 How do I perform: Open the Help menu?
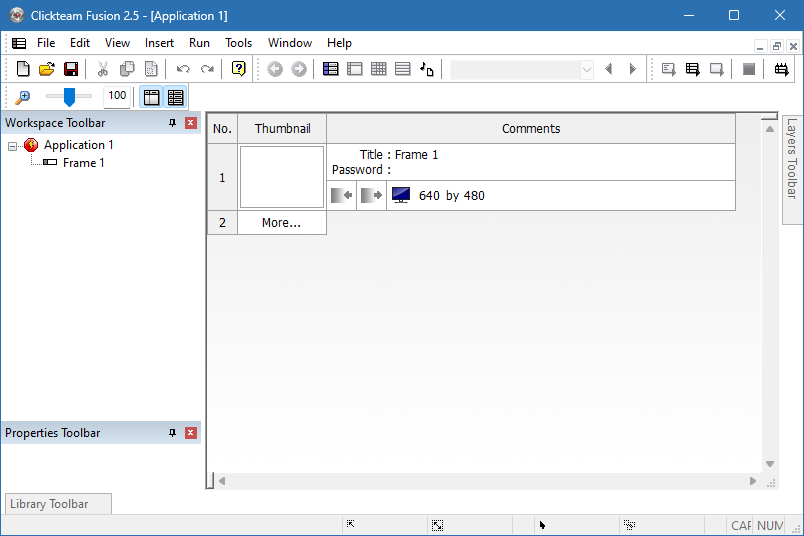pyautogui.click(x=339, y=43)
